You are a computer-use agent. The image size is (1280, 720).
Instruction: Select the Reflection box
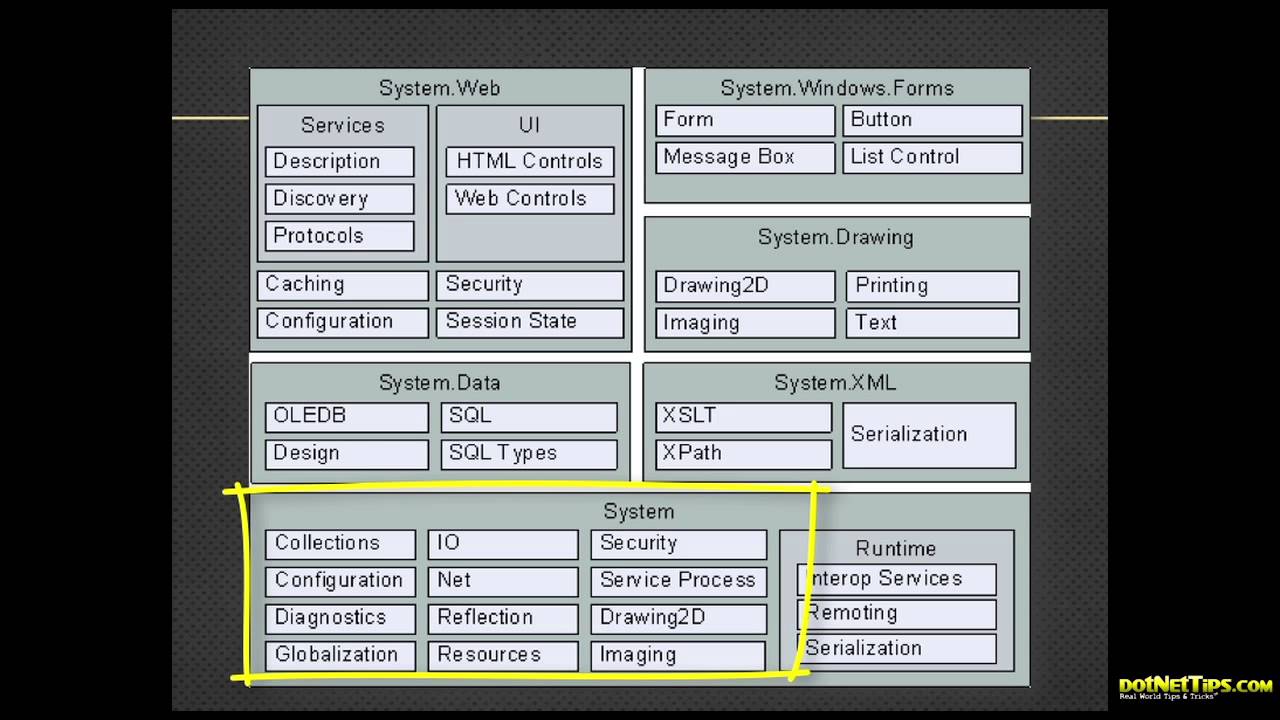(503, 618)
